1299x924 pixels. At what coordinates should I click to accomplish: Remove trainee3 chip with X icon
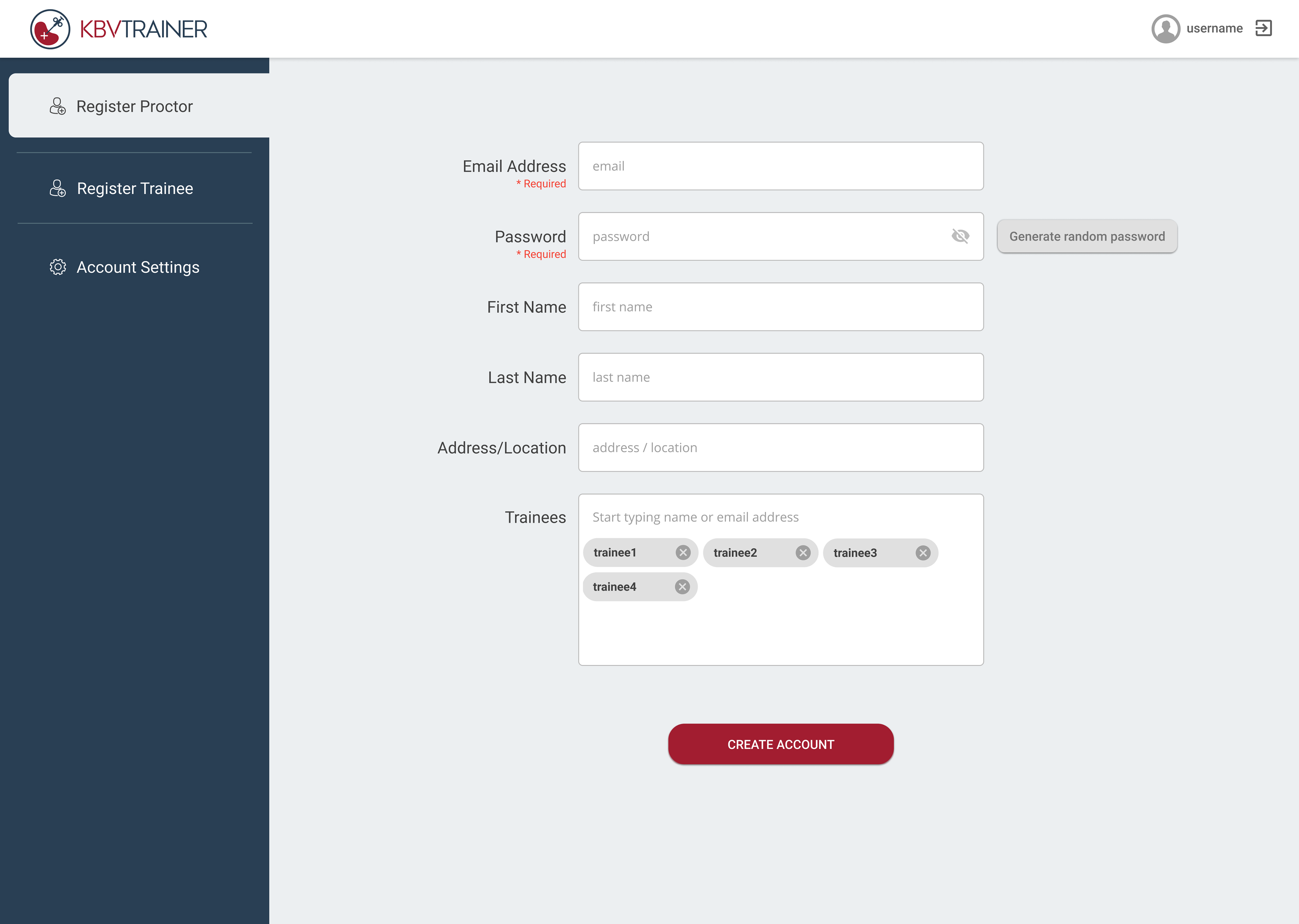[x=922, y=553]
